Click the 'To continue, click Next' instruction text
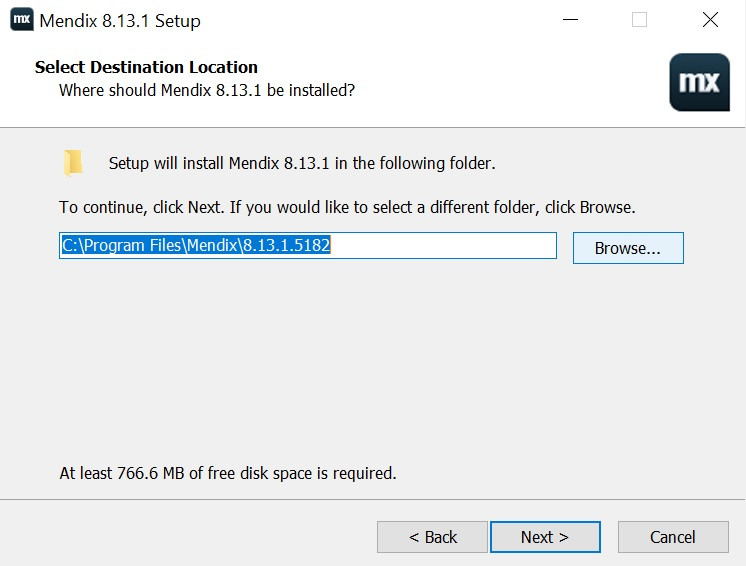This screenshot has width=746, height=566. pos(347,207)
